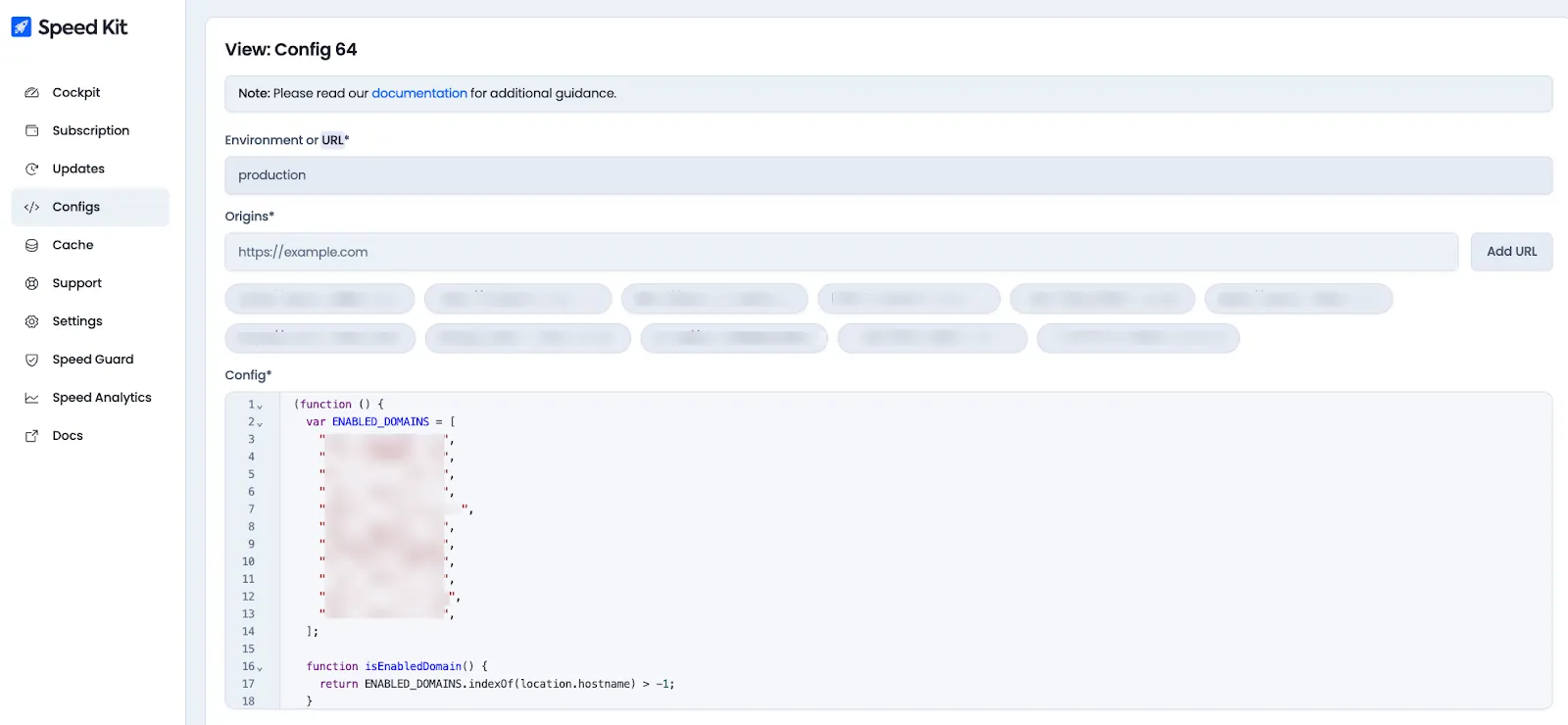Click the 'Environment or URL*' label
This screenshot has height=725, width=1568.
[x=287, y=140]
